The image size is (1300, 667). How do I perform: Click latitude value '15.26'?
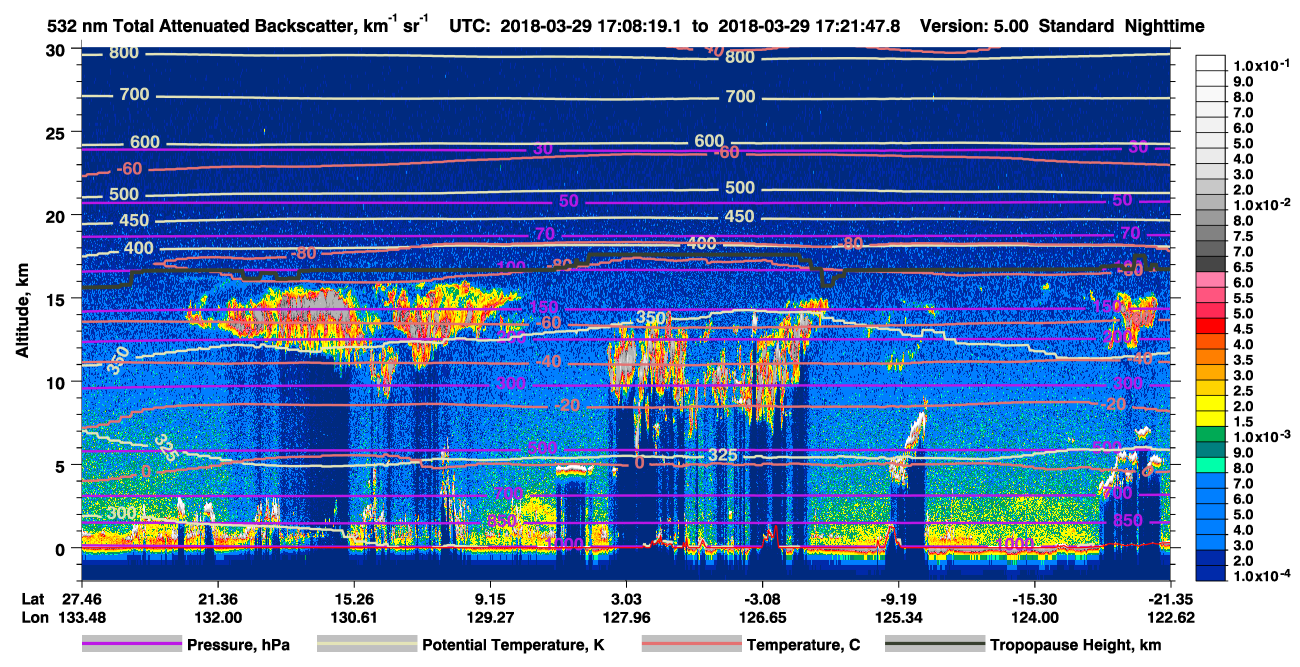[353, 598]
